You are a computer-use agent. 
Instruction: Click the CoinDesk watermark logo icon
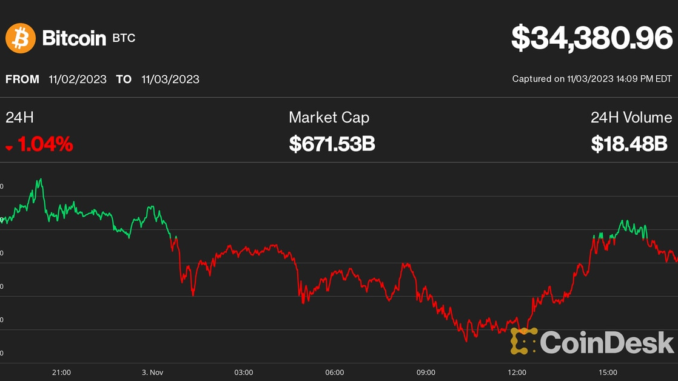pyautogui.click(x=524, y=341)
